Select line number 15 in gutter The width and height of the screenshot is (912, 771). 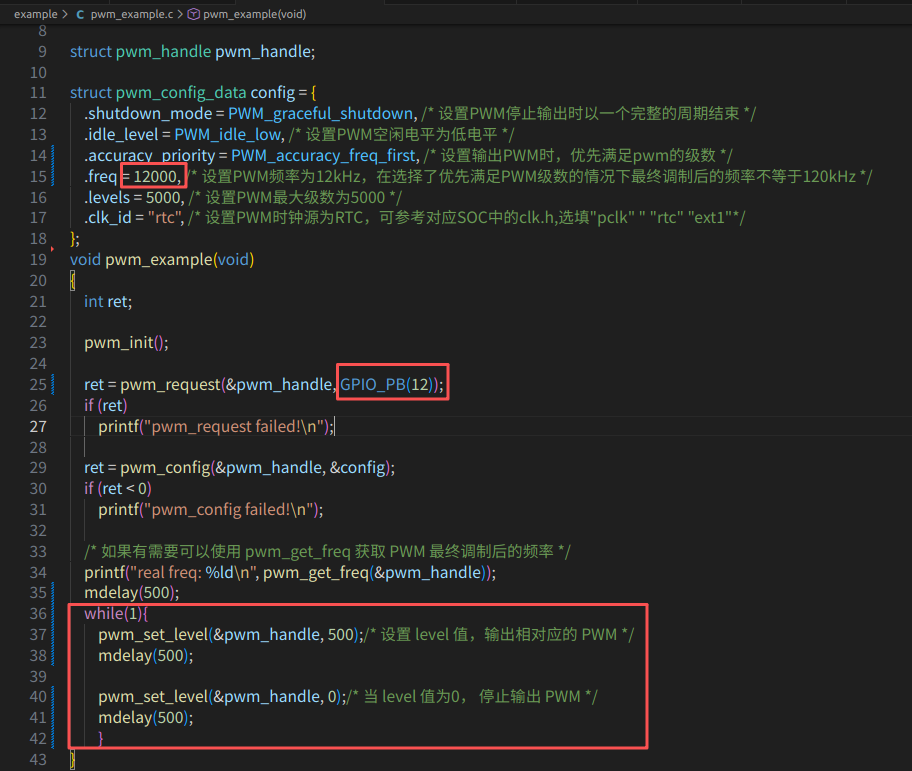pyautogui.click(x=38, y=176)
